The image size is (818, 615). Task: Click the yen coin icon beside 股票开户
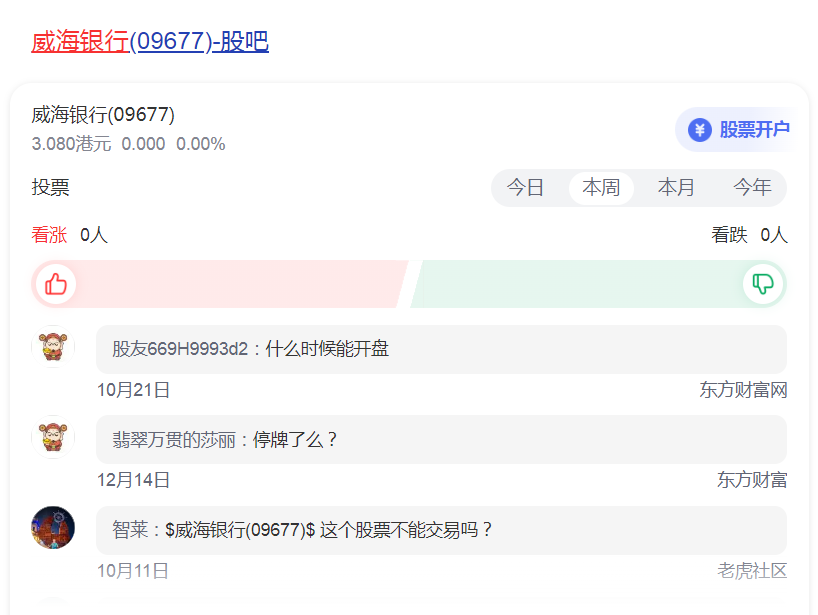700,130
